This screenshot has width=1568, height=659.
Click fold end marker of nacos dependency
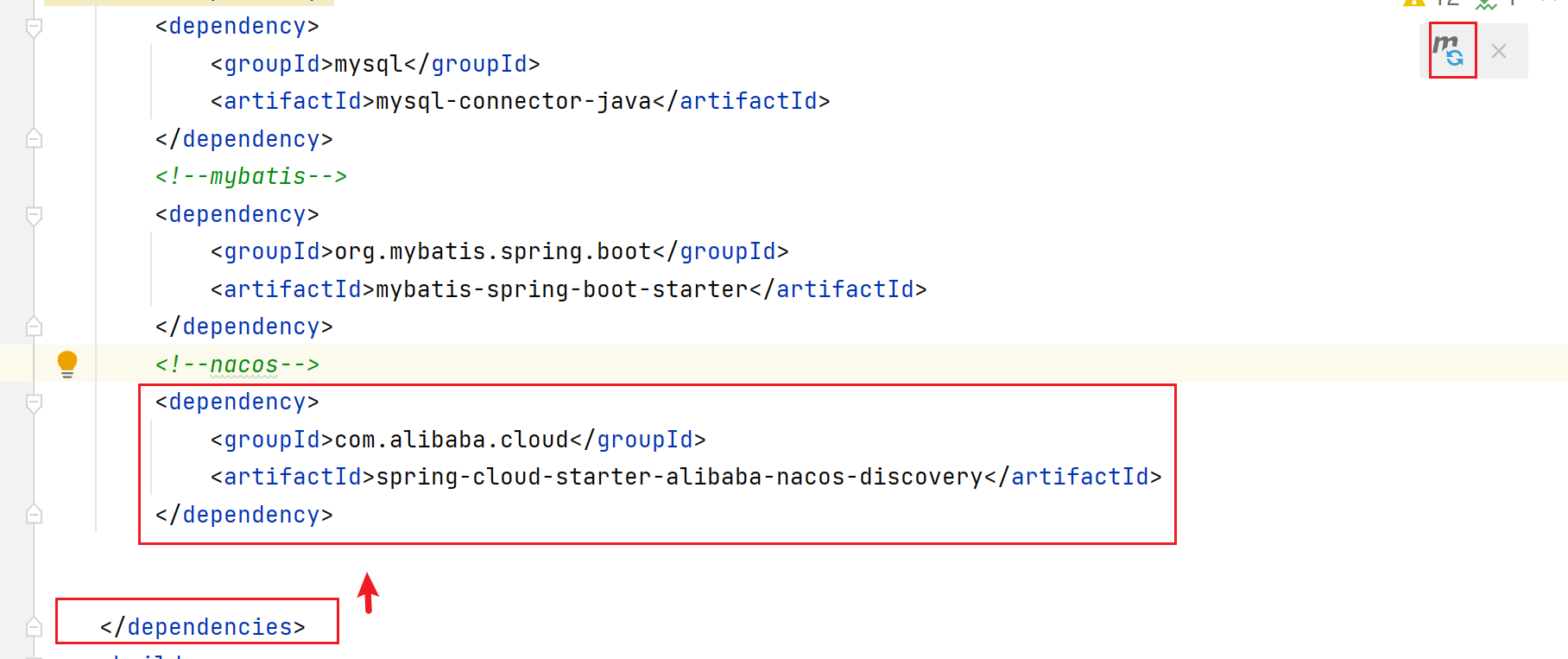click(34, 515)
